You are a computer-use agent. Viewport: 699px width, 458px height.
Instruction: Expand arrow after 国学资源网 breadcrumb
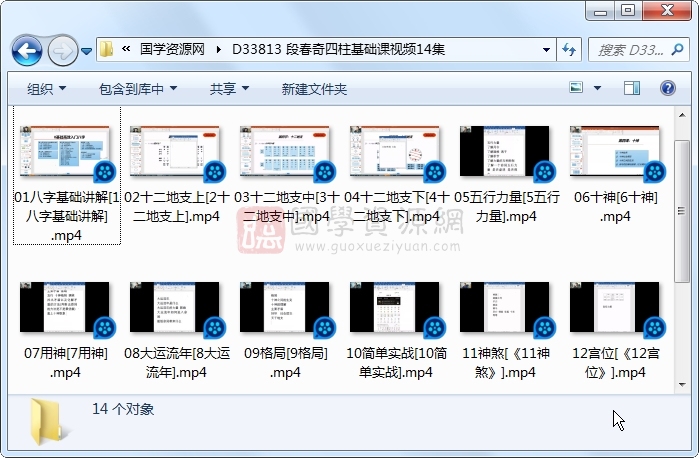click(x=218, y=50)
